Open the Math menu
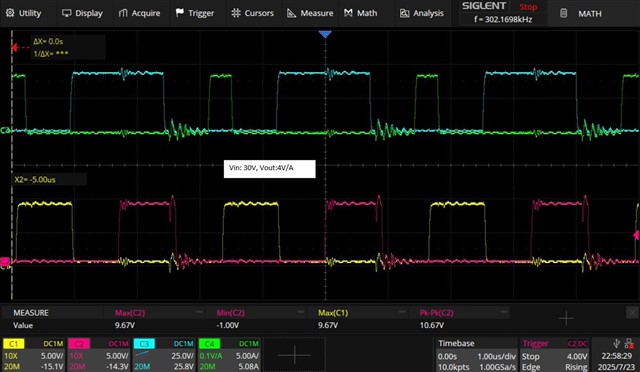The height and width of the screenshot is (372, 640). [360, 13]
